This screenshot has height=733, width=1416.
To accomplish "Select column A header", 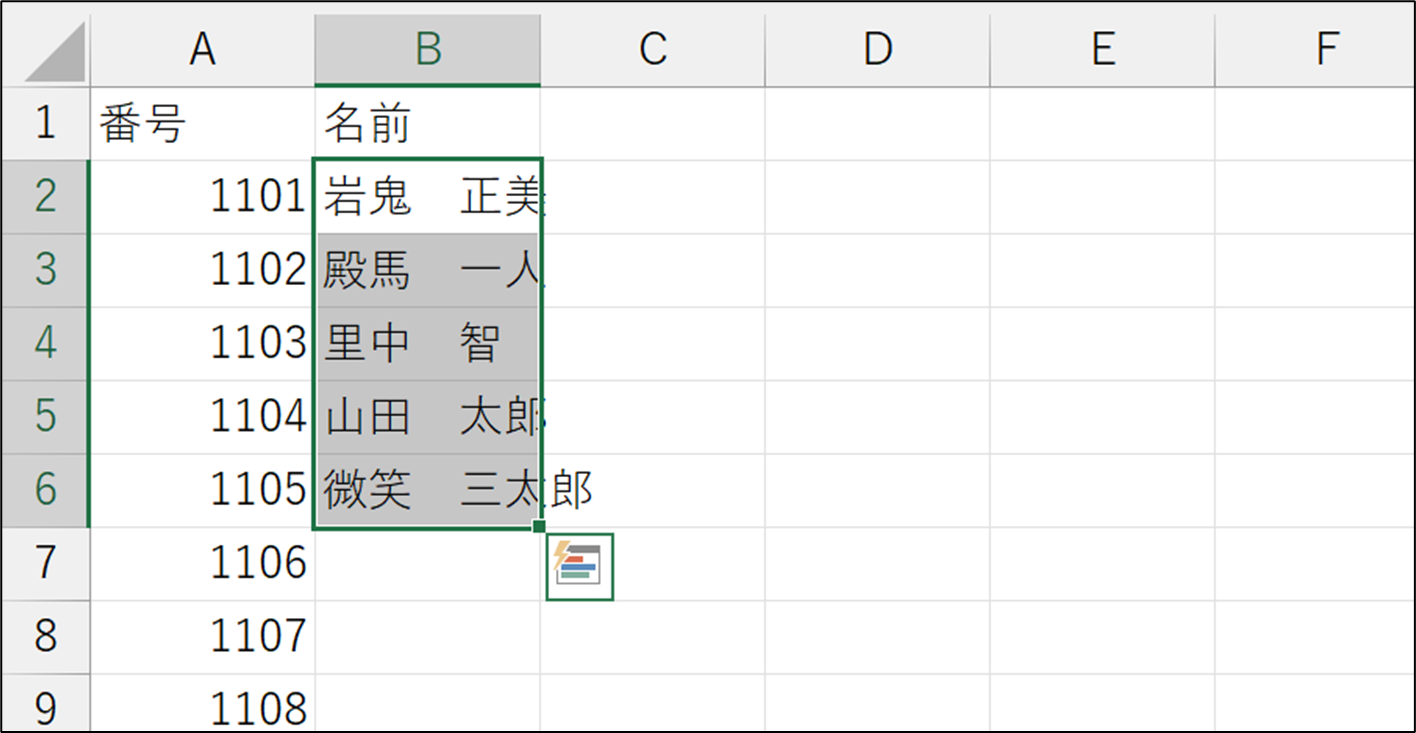I will [x=202, y=50].
